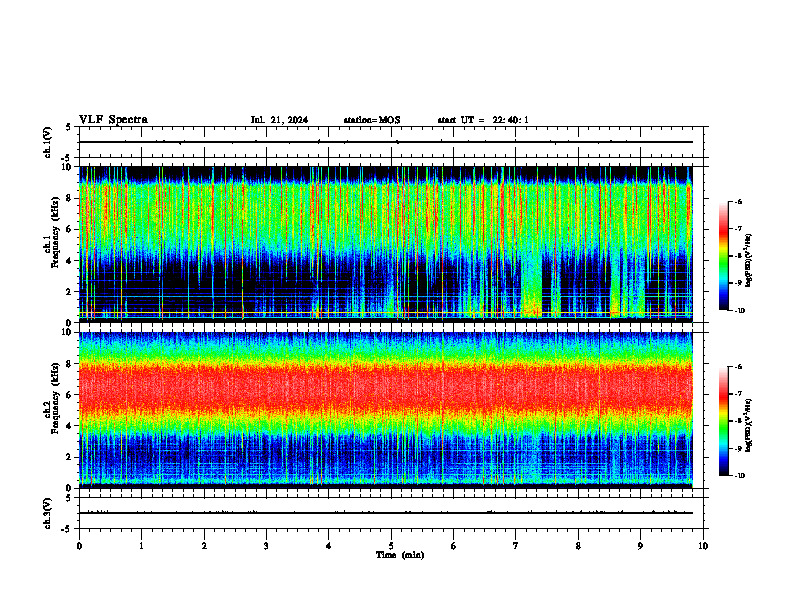Select the "start UT = 22:40:1" text

click(483, 120)
